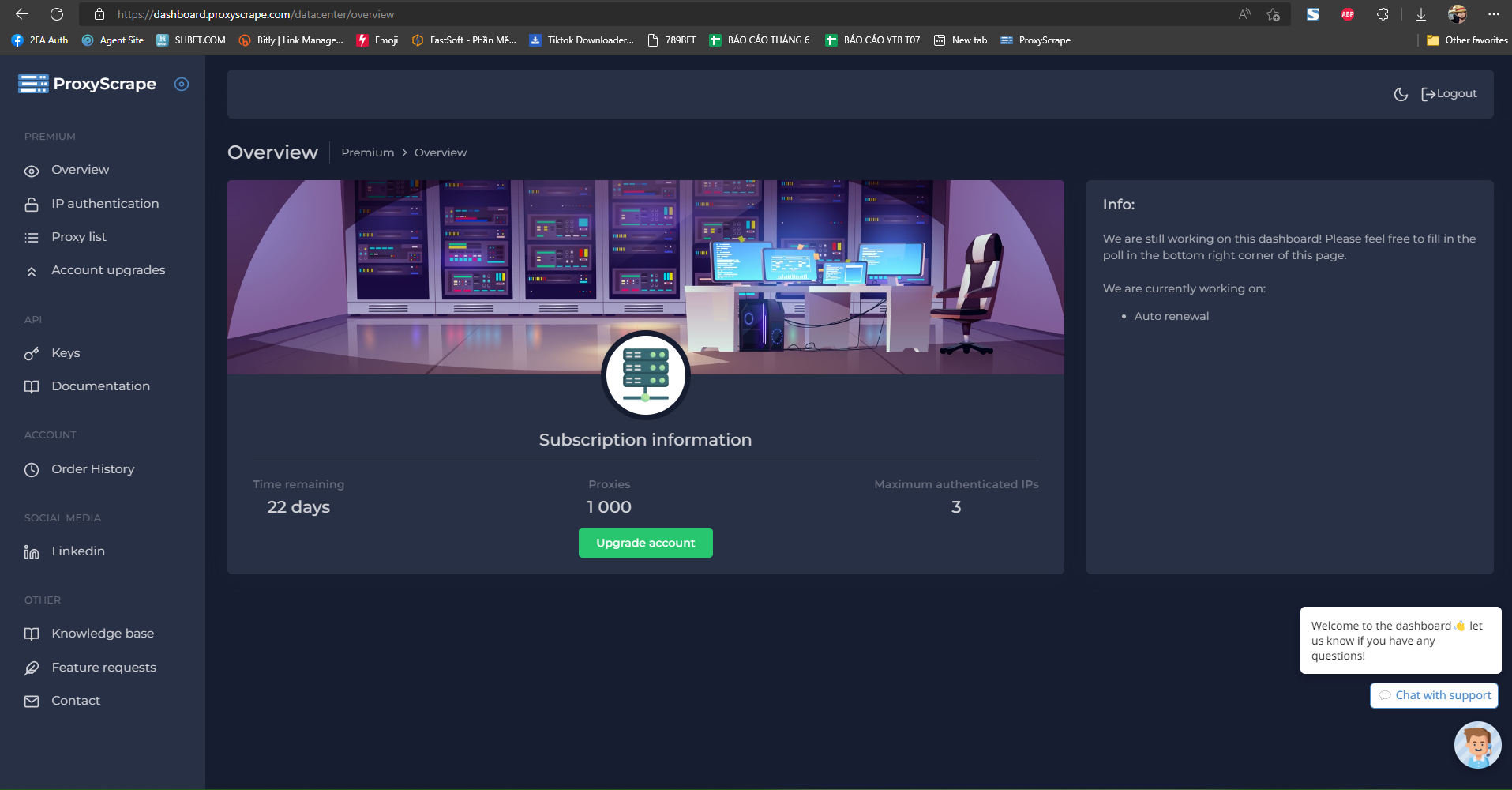Click the IP authentication lock icon

pos(32,205)
